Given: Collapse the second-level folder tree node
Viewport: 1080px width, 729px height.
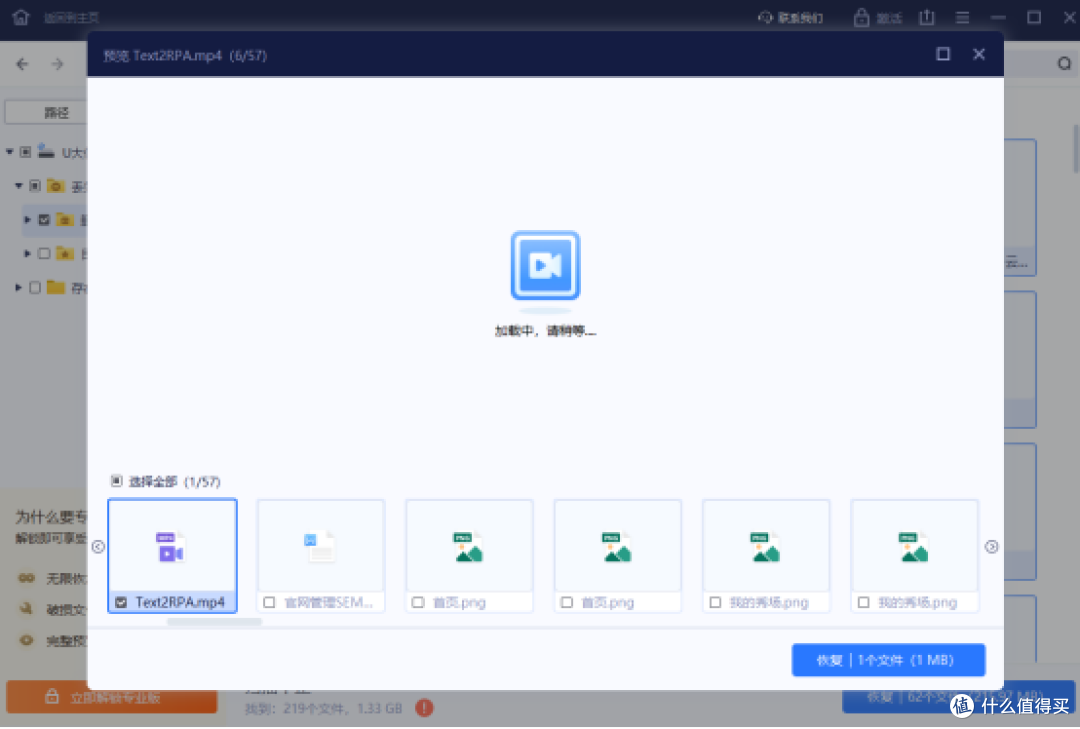Looking at the screenshot, I should [x=19, y=185].
